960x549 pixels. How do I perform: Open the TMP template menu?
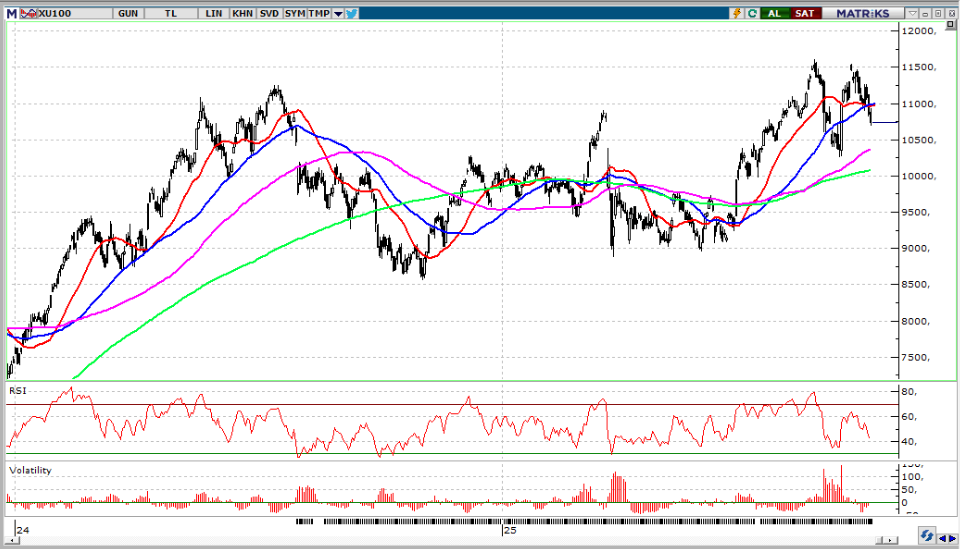(x=319, y=13)
